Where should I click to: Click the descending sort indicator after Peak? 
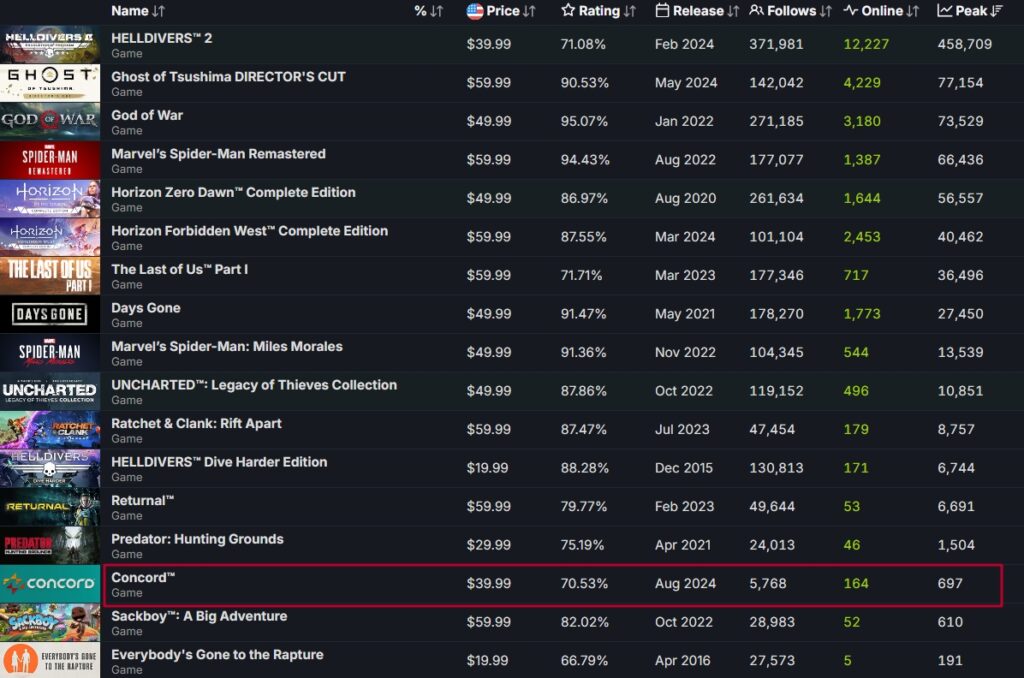[997, 11]
